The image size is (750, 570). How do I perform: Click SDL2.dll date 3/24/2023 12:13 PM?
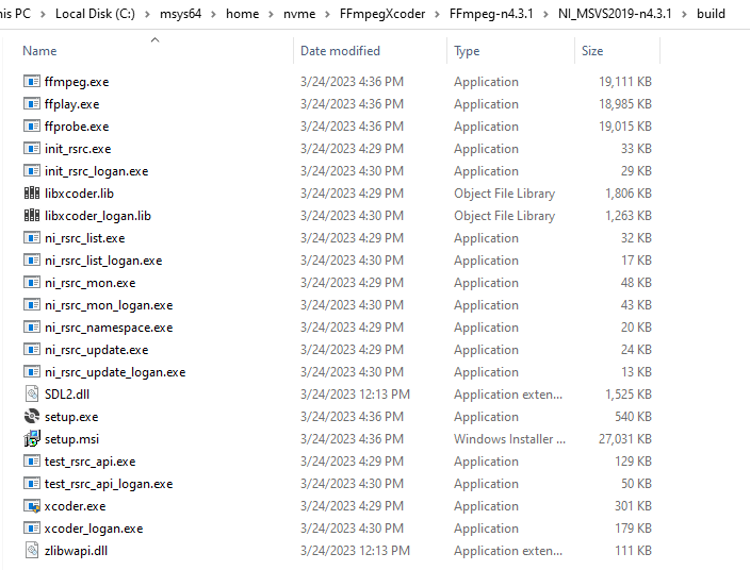tap(355, 394)
